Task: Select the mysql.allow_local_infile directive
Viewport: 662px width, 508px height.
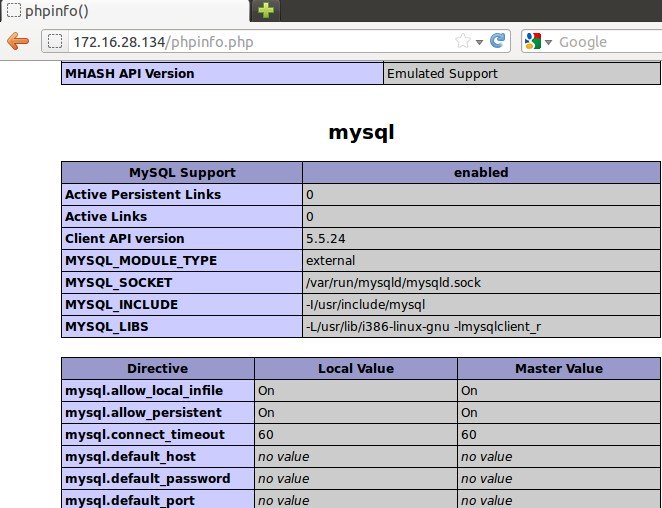Action: 144,391
